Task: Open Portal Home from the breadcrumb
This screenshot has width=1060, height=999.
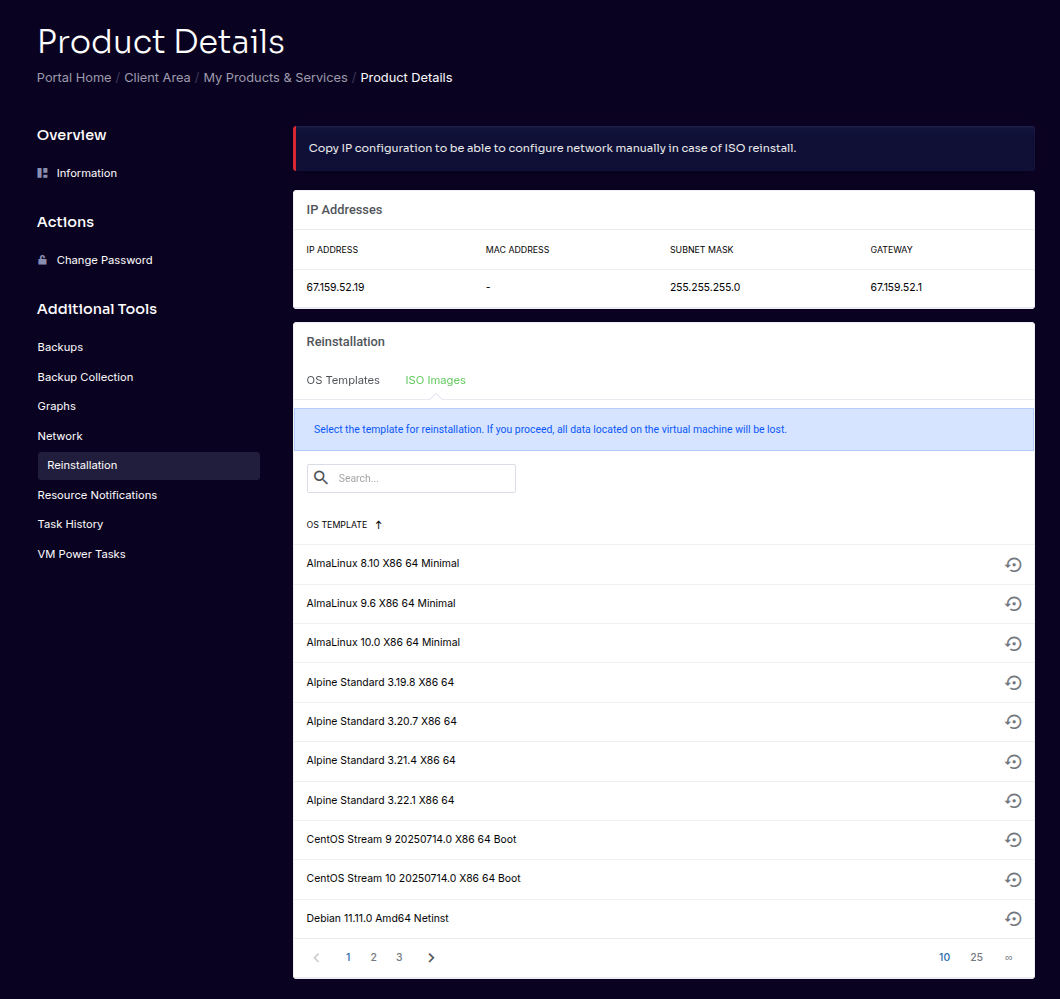Action: click(x=73, y=77)
